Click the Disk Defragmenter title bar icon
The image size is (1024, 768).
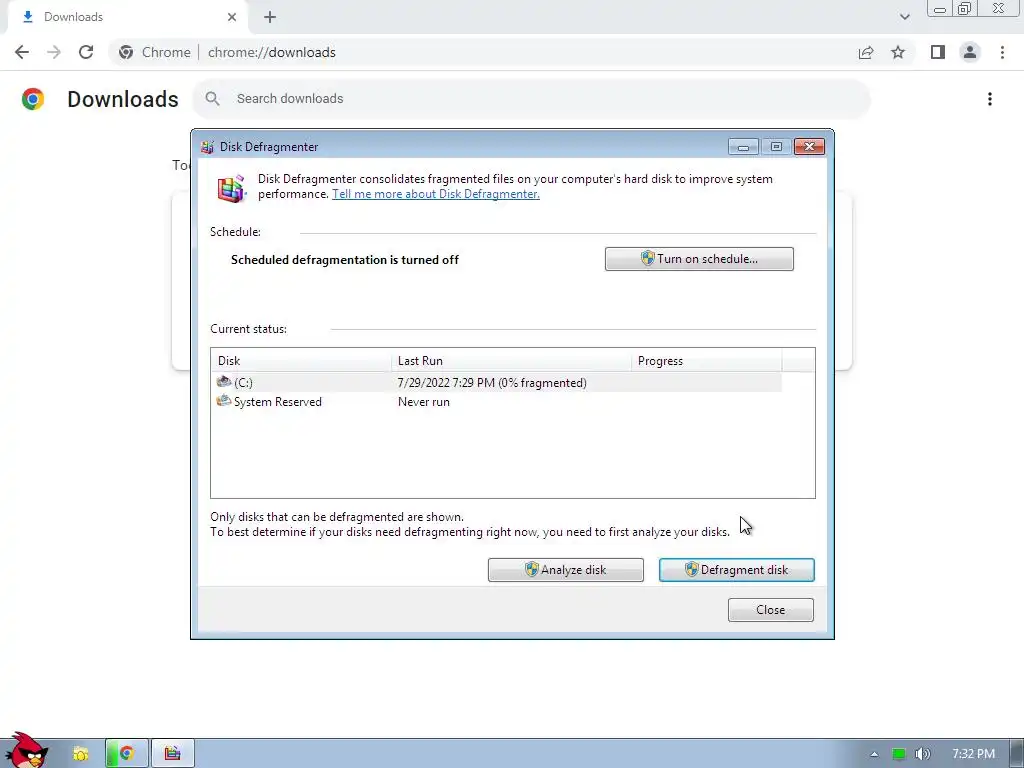pos(208,147)
